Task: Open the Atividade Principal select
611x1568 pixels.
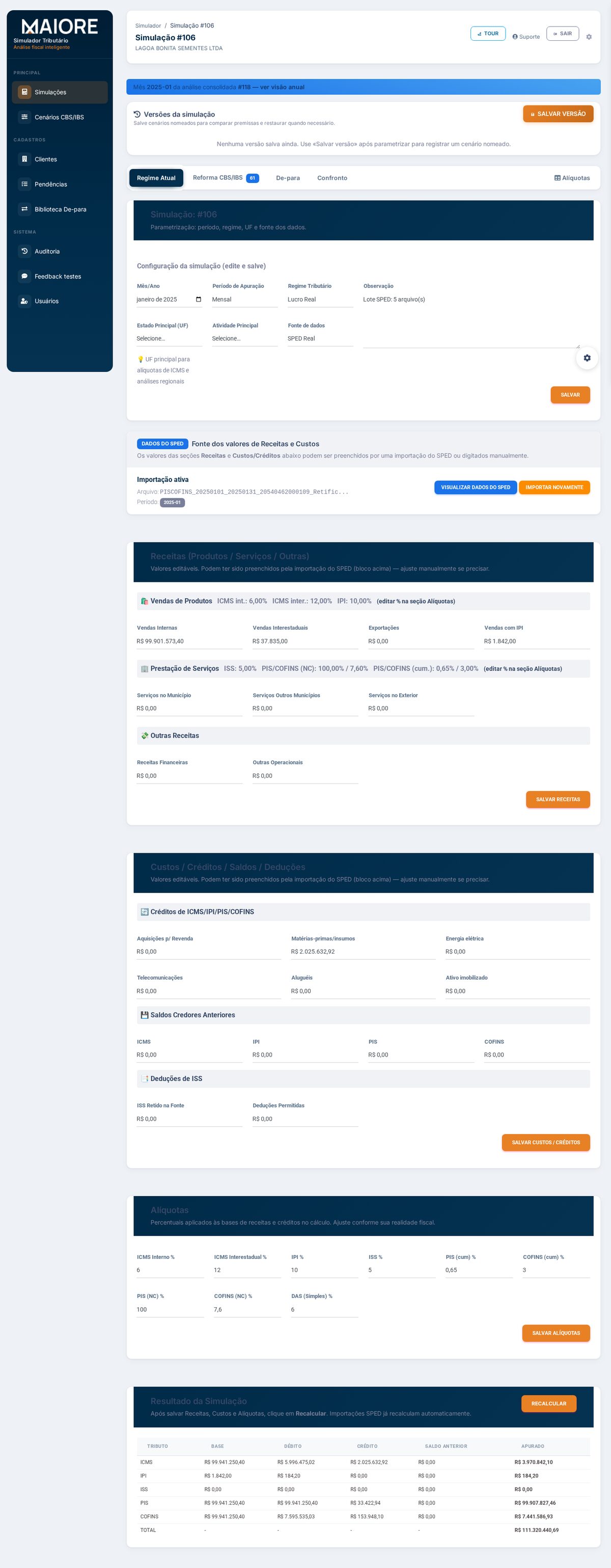Action: click(244, 338)
